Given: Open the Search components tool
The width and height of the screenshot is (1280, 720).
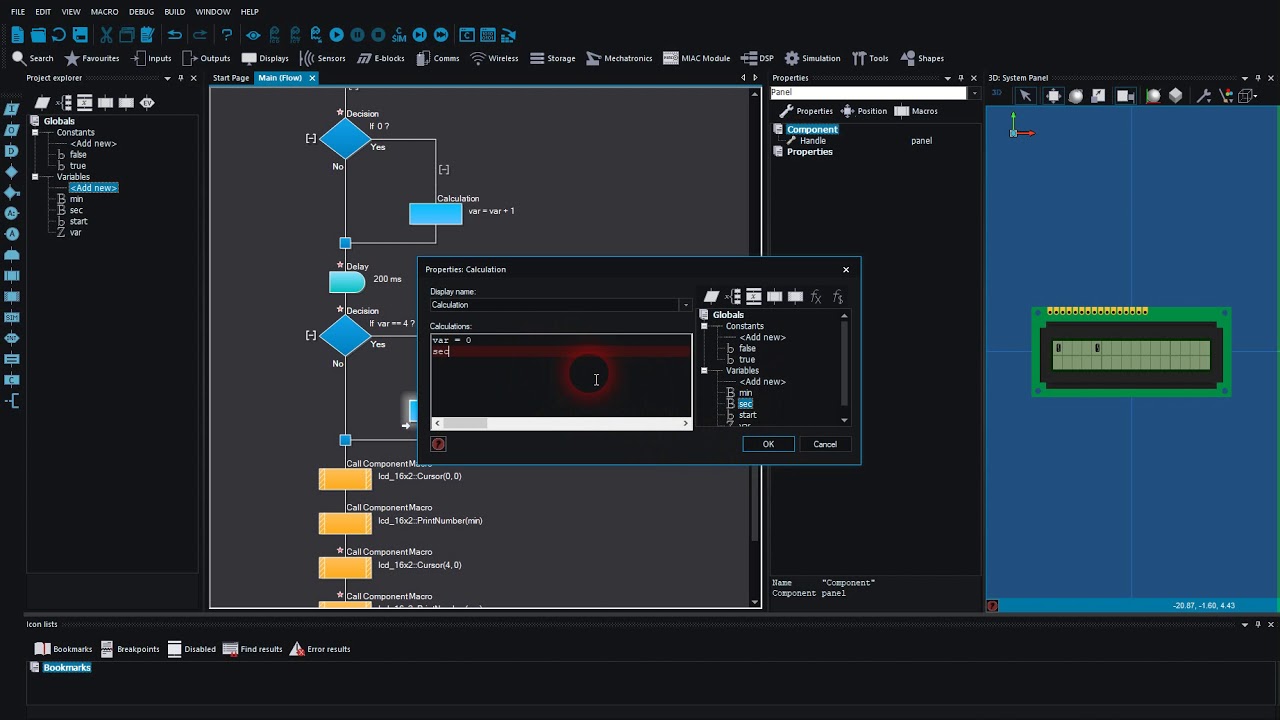Looking at the screenshot, I should [x=33, y=58].
